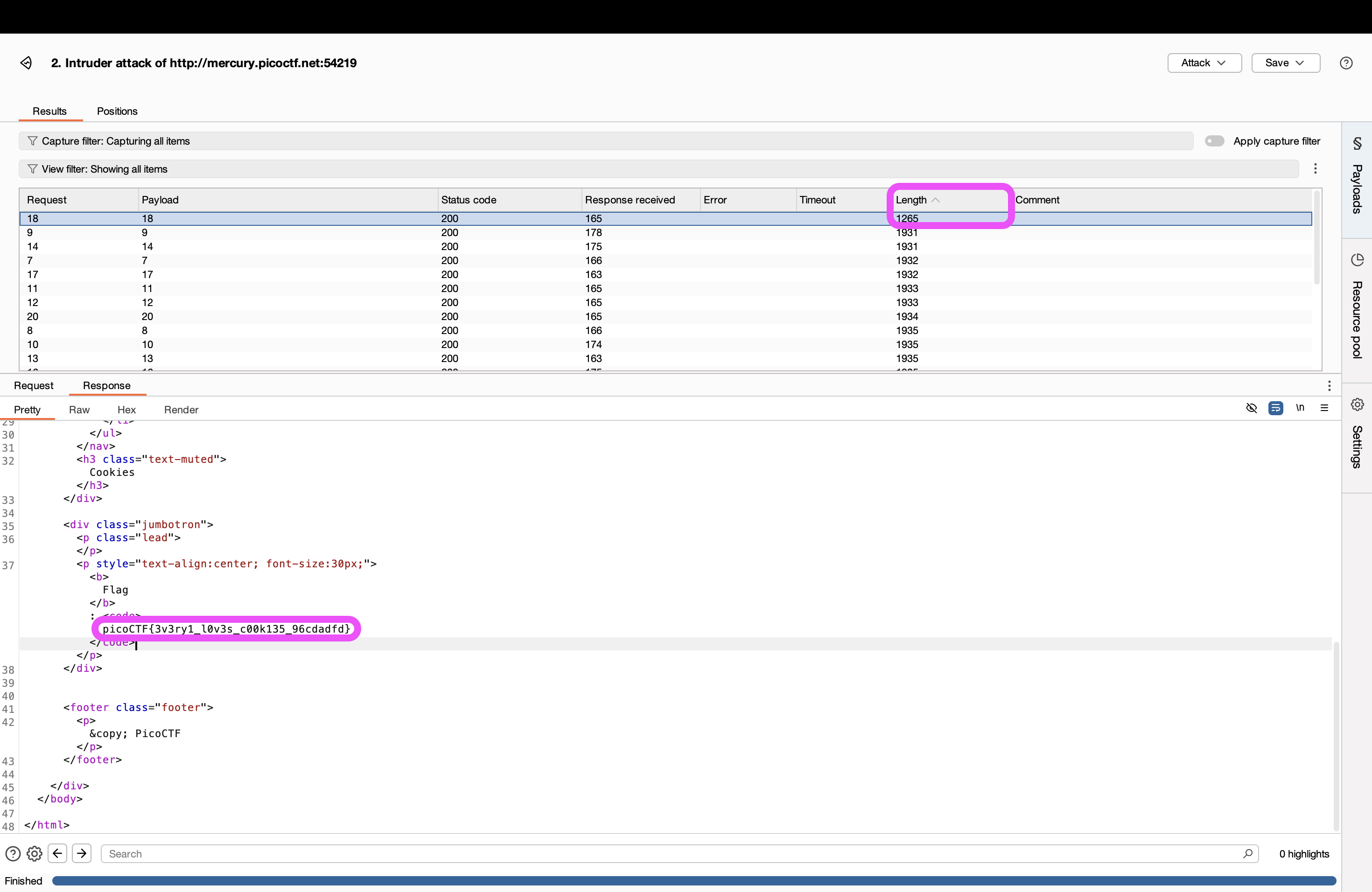Click the Burp attack window back icon
The width and height of the screenshot is (1372, 892).
point(26,63)
